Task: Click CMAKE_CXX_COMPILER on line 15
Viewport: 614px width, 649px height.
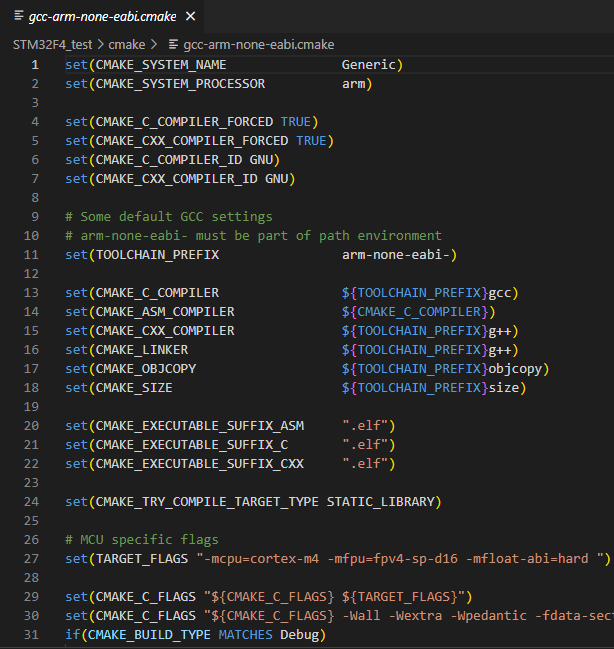Action: click(x=165, y=331)
